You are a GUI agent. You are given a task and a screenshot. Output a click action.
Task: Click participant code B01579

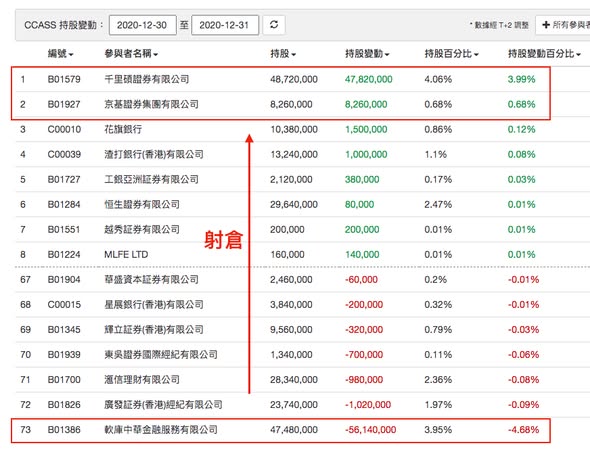click(64, 79)
